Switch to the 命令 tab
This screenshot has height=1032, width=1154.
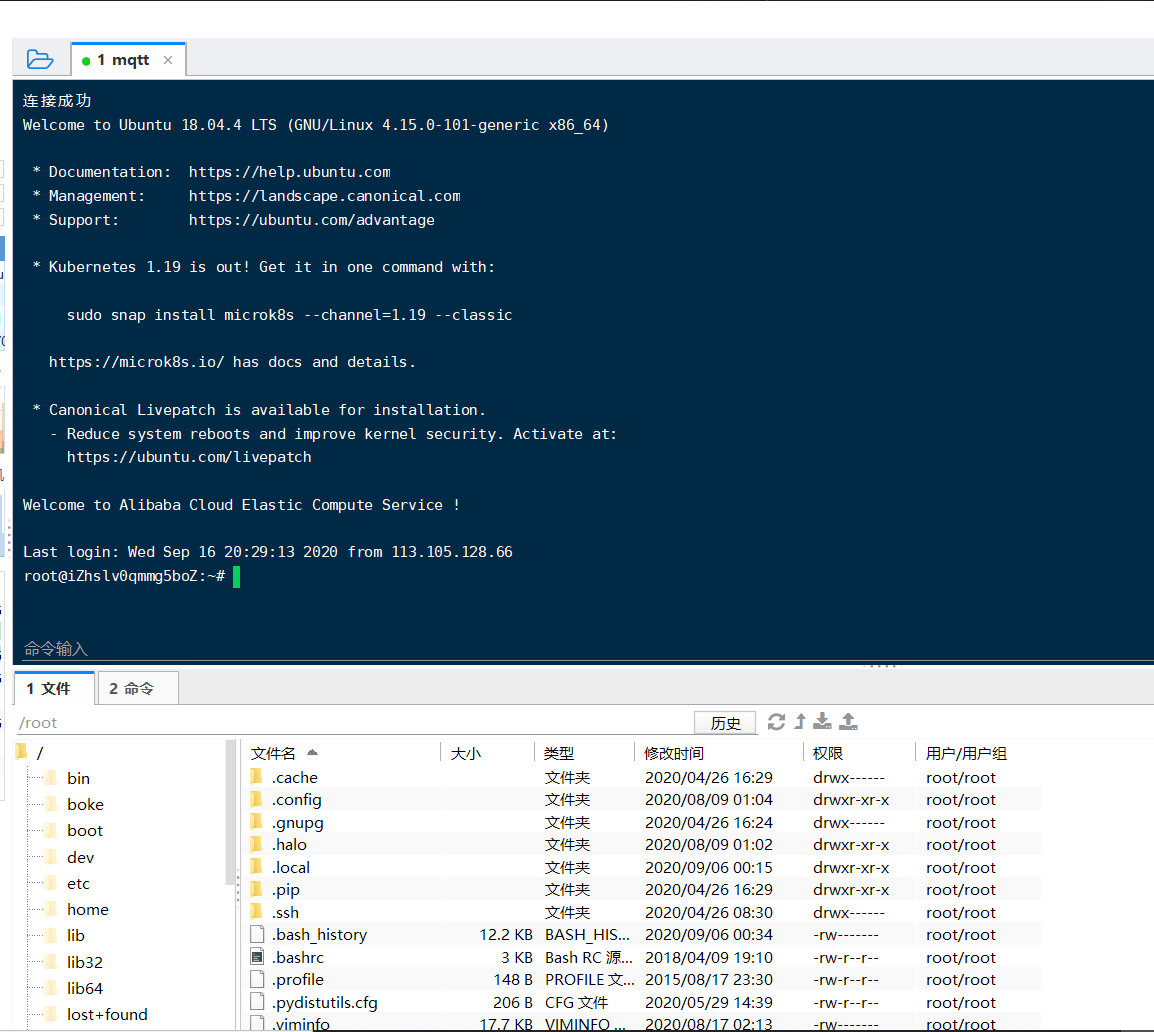[x=138, y=688]
